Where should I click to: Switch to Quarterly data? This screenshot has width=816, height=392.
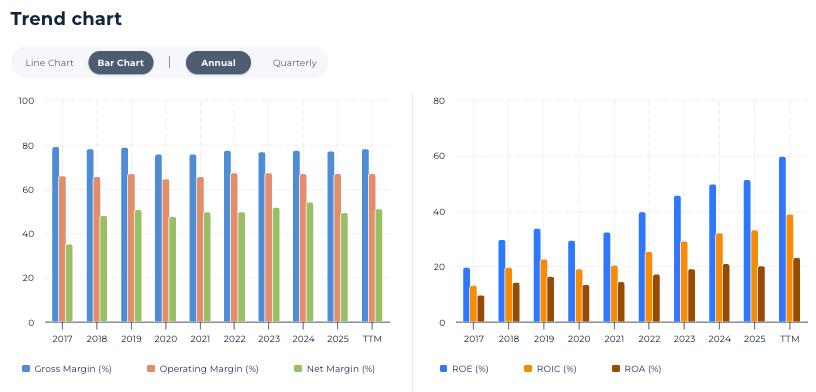click(295, 63)
